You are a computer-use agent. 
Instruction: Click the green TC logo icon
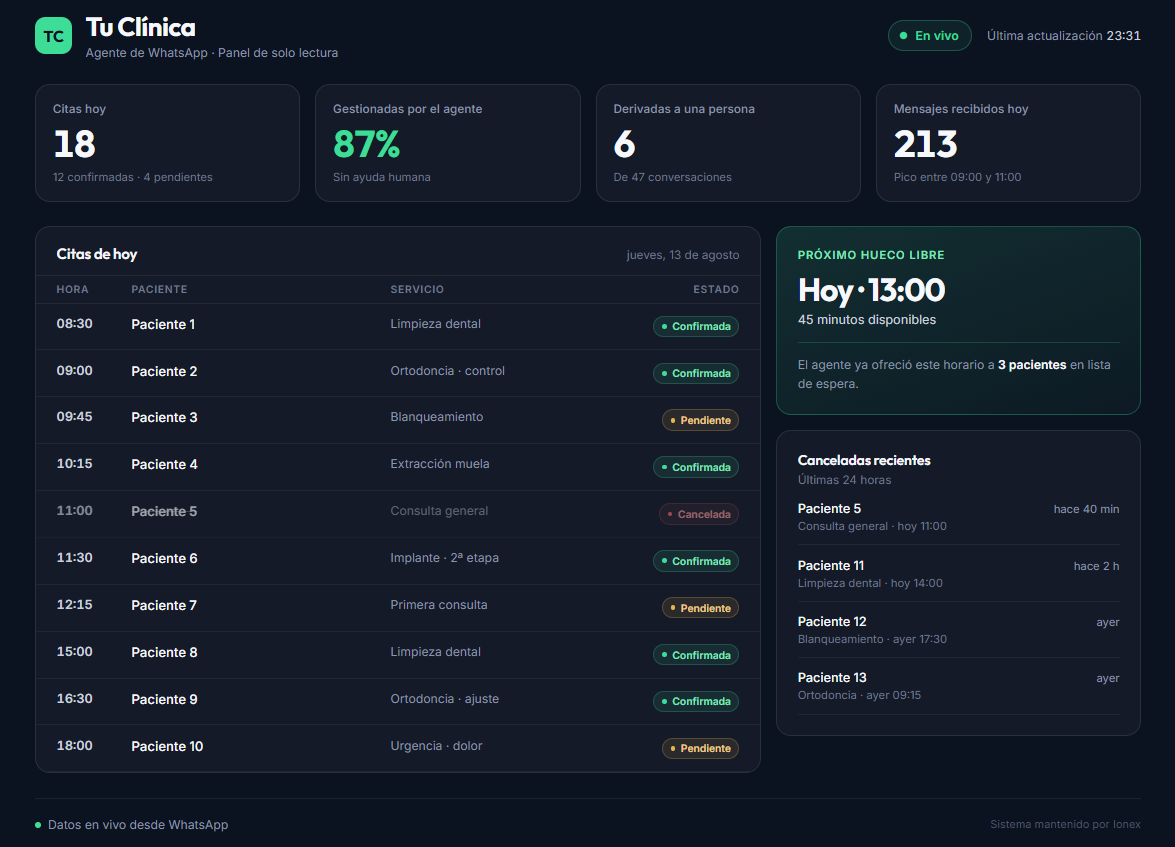click(53, 36)
